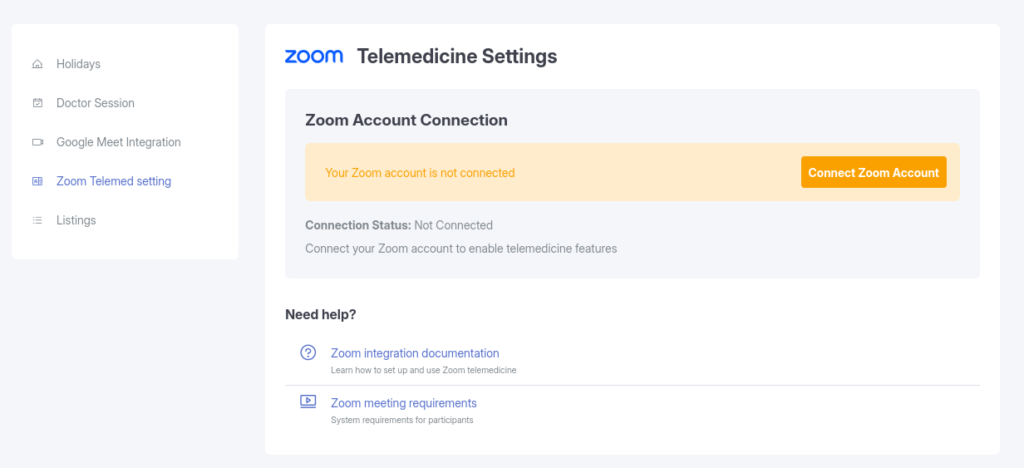Click the 'System requirements for participants' subtitle
Image resolution: width=1024 pixels, height=468 pixels.
tap(402, 420)
